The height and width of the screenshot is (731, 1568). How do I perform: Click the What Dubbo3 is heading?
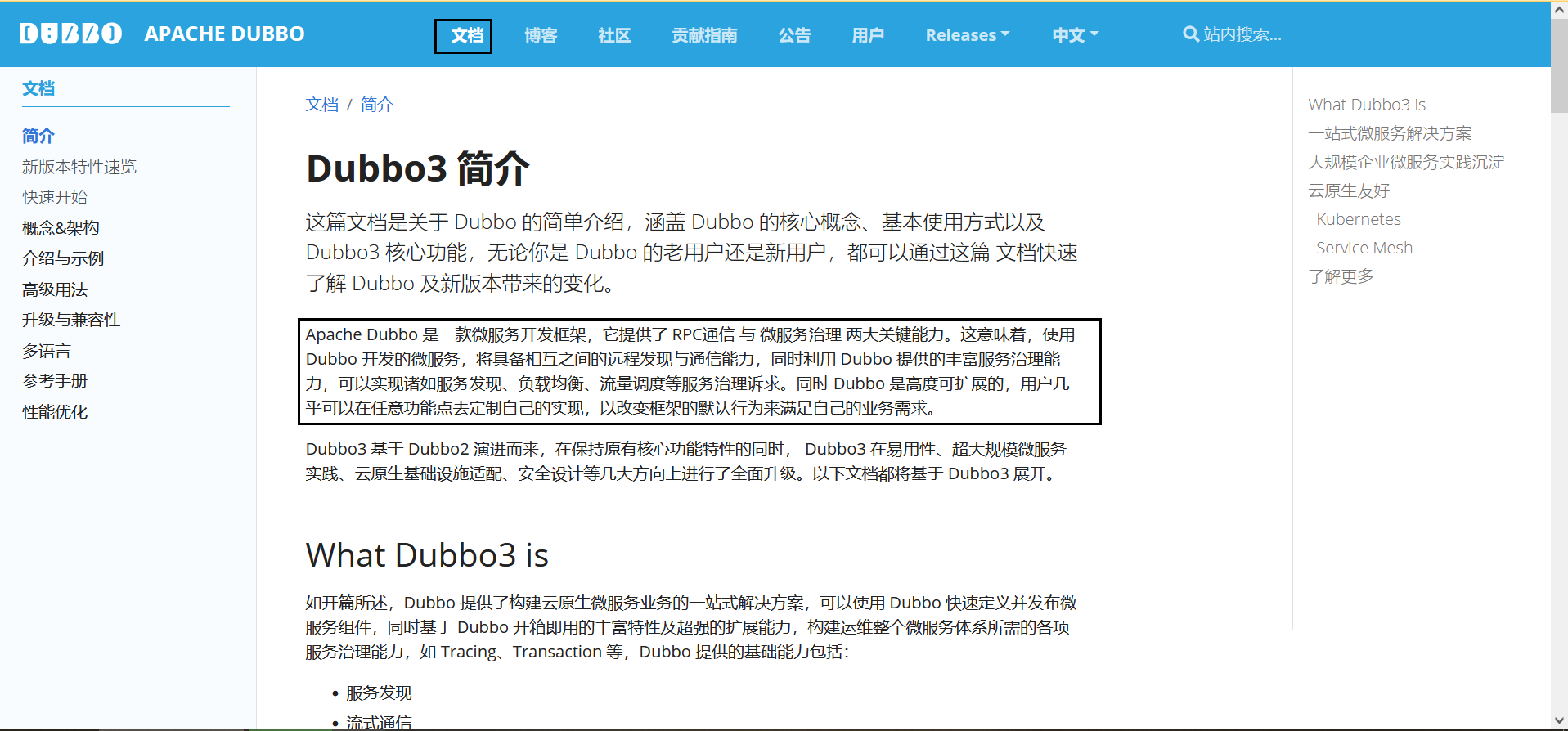427,555
